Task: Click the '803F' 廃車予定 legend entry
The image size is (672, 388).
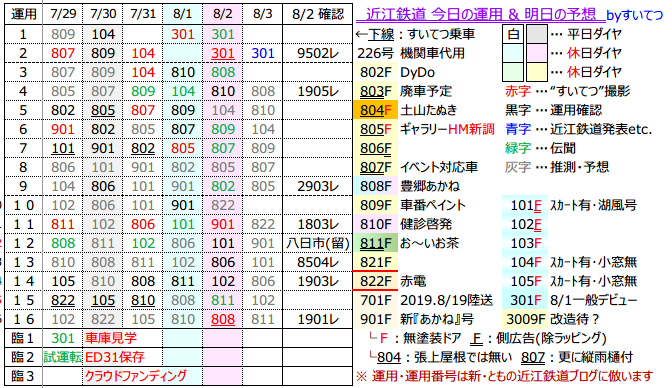Action: pyautogui.click(x=375, y=91)
